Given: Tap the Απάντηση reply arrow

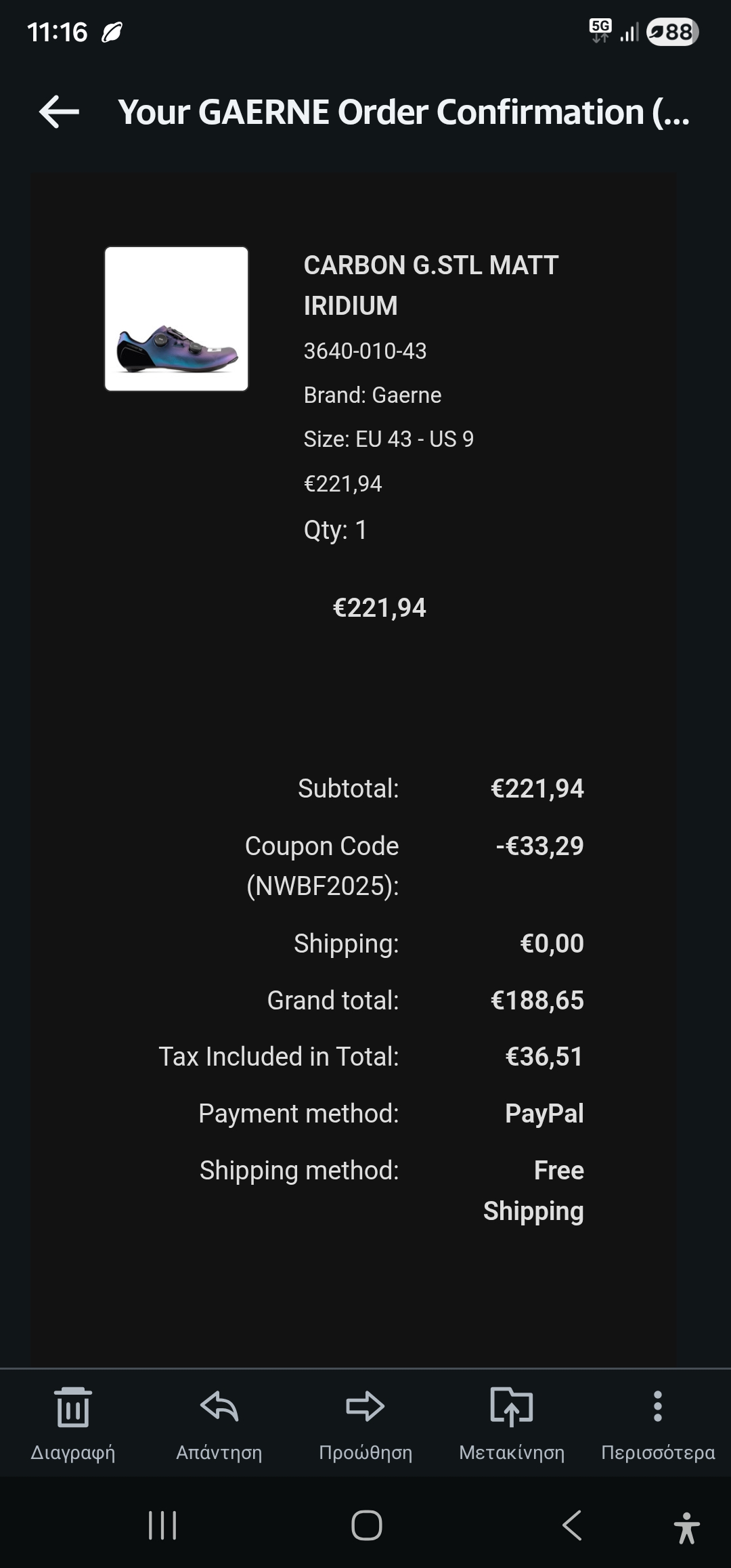Looking at the screenshot, I should [x=219, y=1407].
